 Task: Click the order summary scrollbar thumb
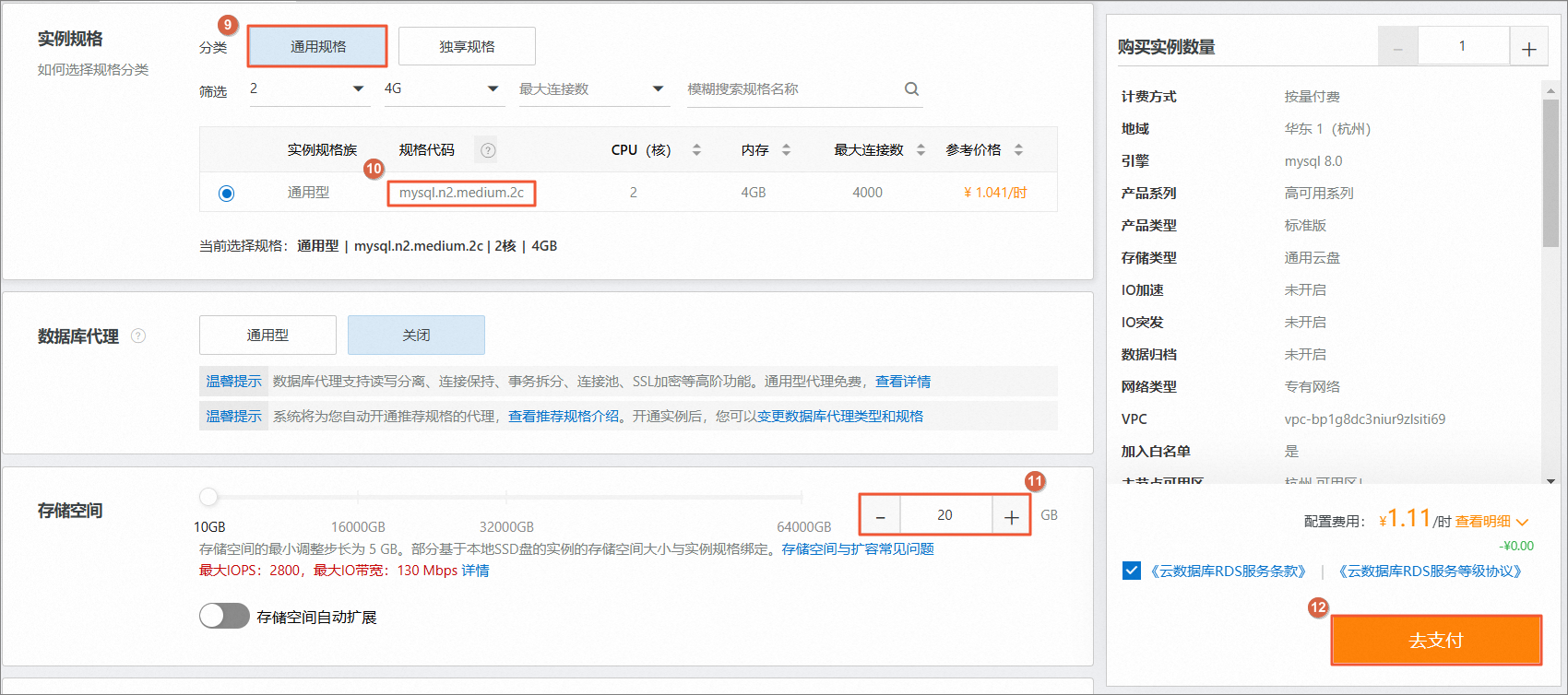tap(1550, 173)
